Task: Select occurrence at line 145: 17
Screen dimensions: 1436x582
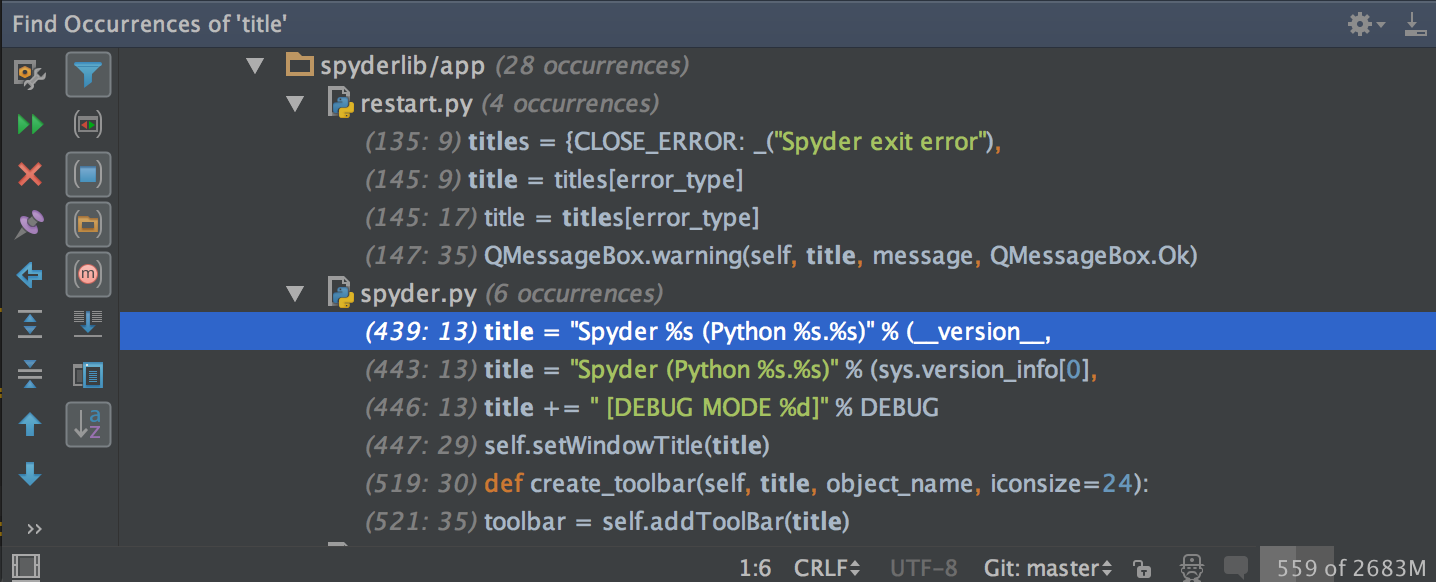Action: pyautogui.click(x=778, y=218)
